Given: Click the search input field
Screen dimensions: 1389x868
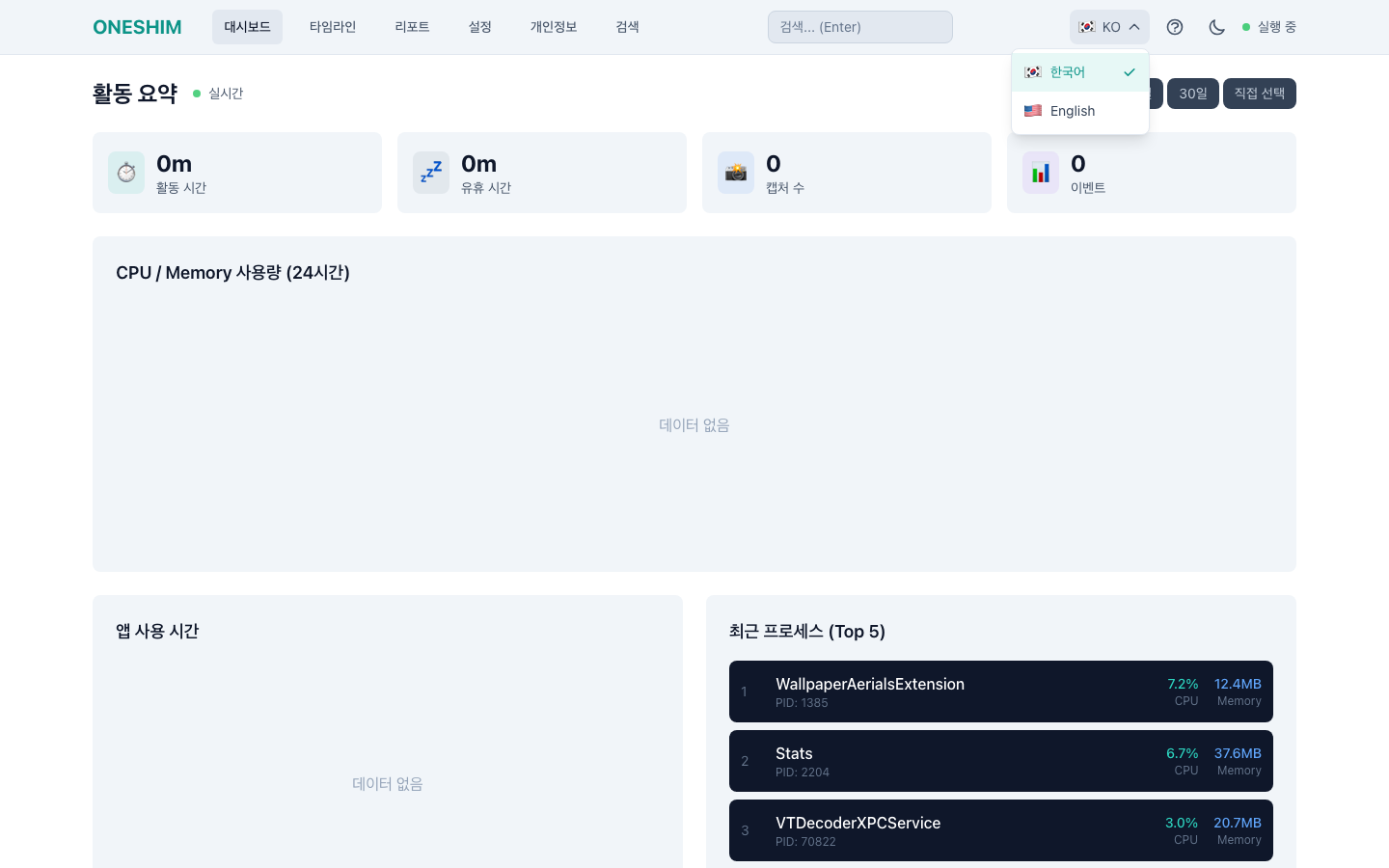Looking at the screenshot, I should 859,27.
